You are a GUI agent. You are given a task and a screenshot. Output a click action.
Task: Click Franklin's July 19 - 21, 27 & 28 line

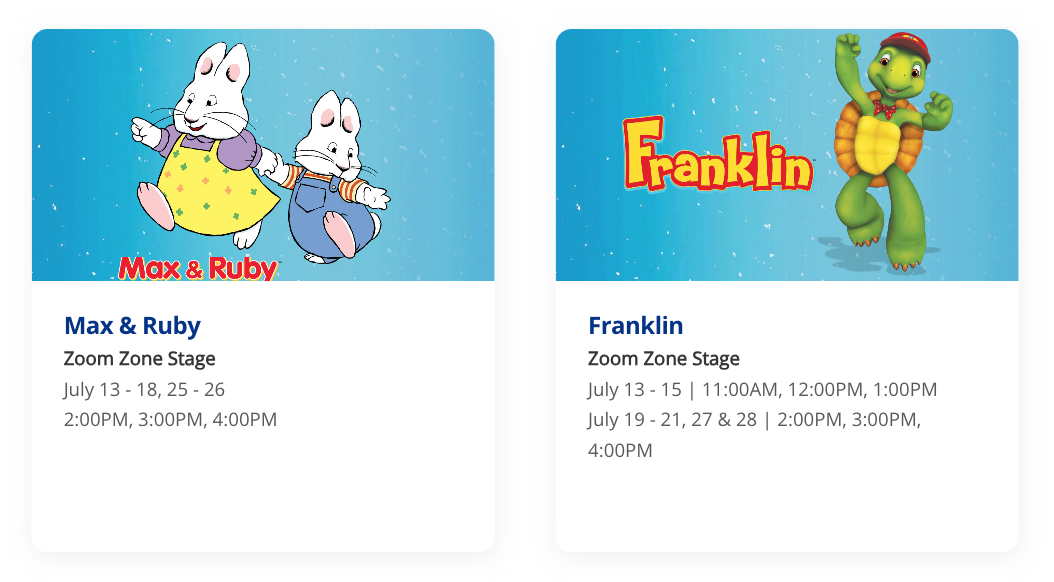(x=754, y=419)
